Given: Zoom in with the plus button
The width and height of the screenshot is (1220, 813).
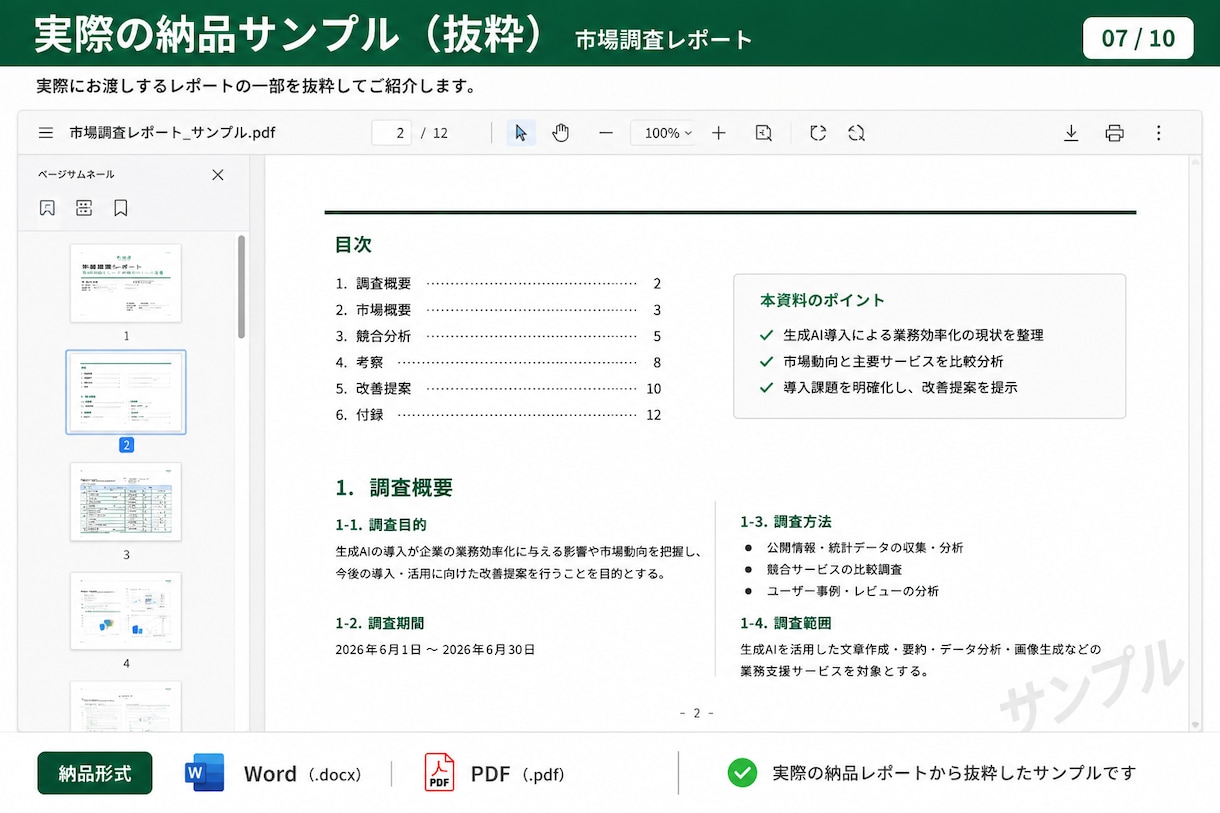Looking at the screenshot, I should pyautogui.click(x=718, y=133).
